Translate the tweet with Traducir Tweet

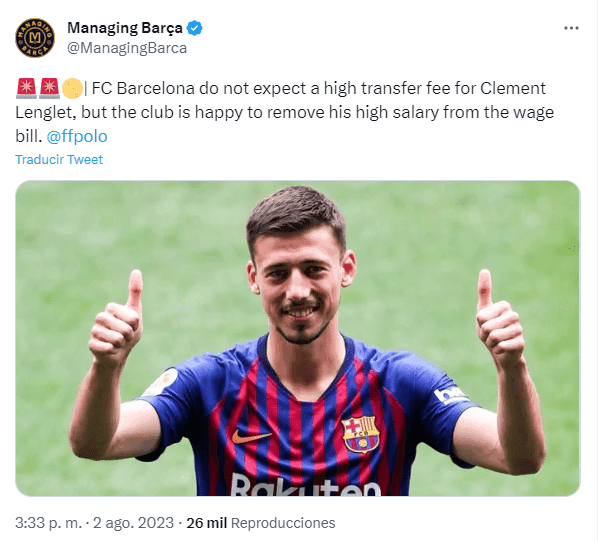click(59, 160)
